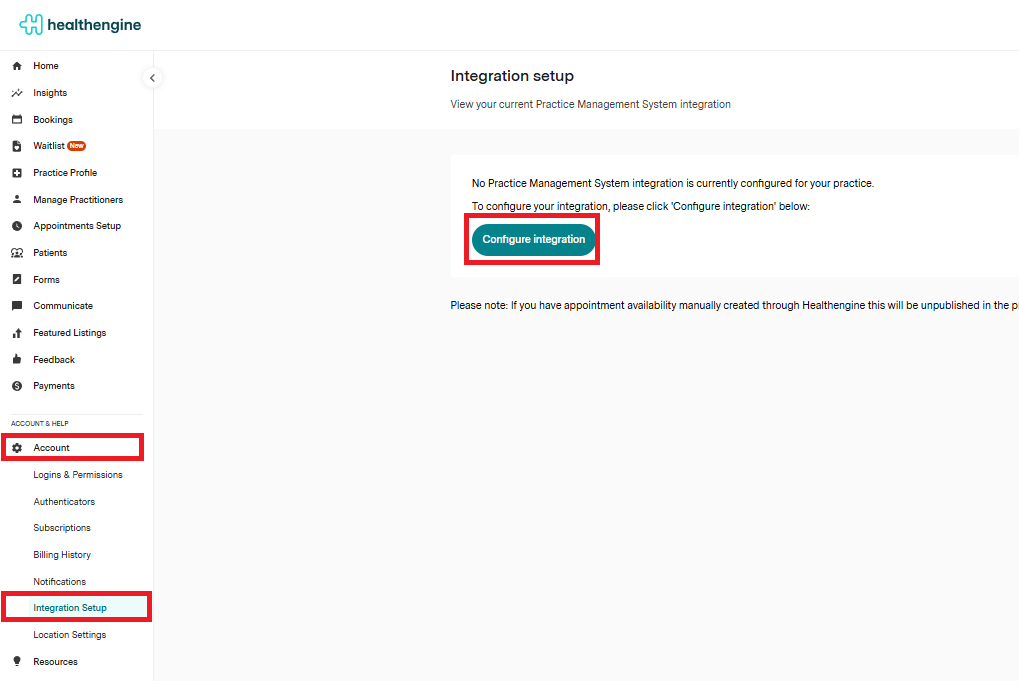
Task: Select the Integration Setup sidebar item
Action: (x=70, y=608)
